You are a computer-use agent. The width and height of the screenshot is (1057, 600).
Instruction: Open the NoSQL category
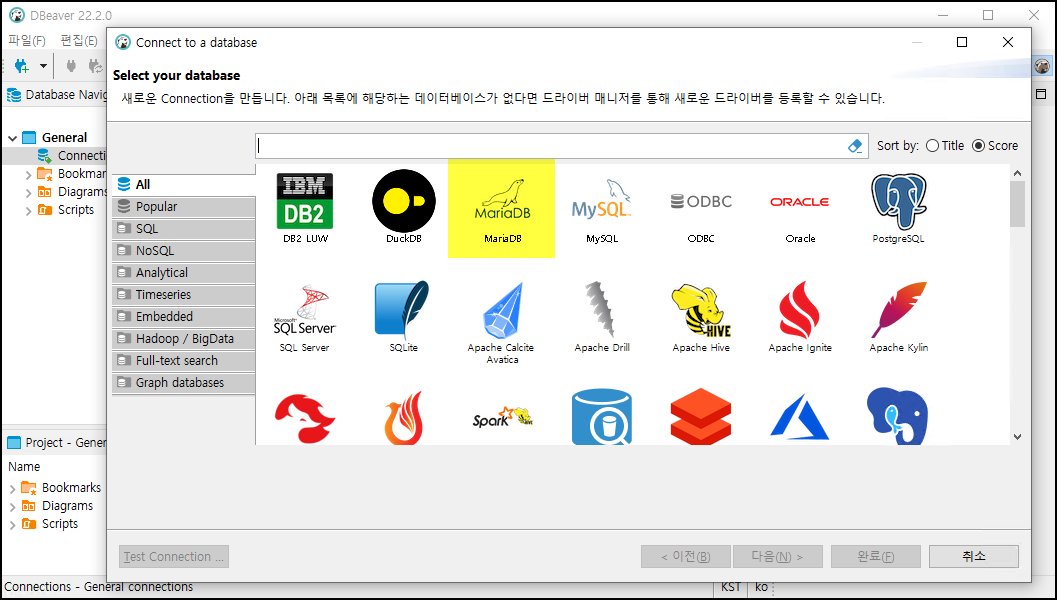coord(183,251)
